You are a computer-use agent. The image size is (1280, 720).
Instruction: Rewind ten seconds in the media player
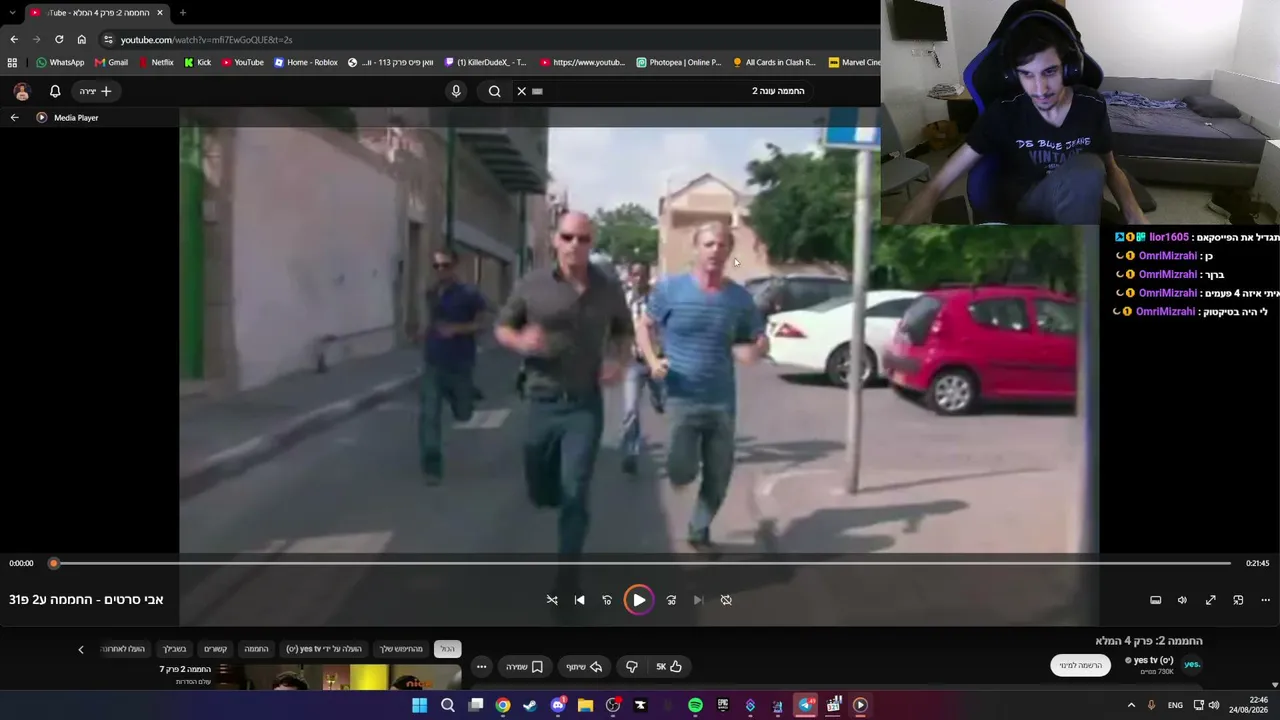[607, 600]
